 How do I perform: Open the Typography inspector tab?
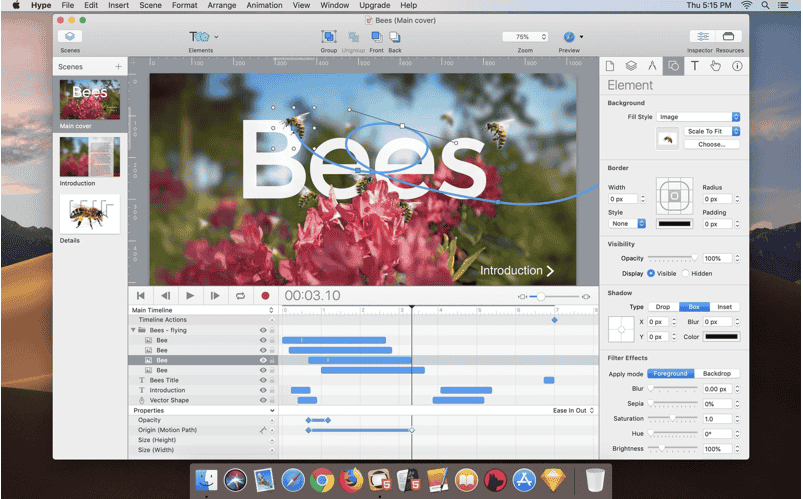694,66
